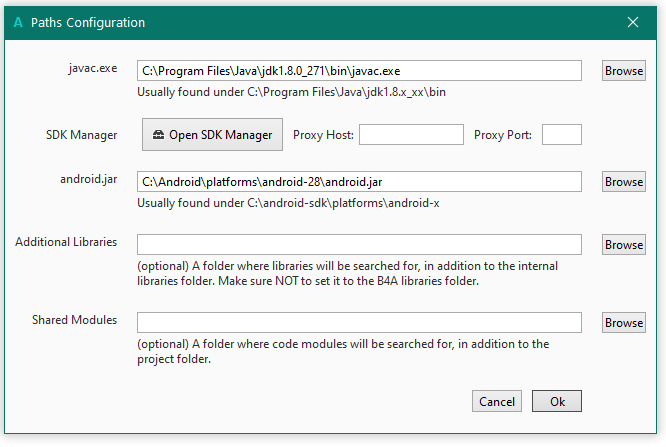
Task: Click the Shared Modules folder field
Action: point(359,323)
